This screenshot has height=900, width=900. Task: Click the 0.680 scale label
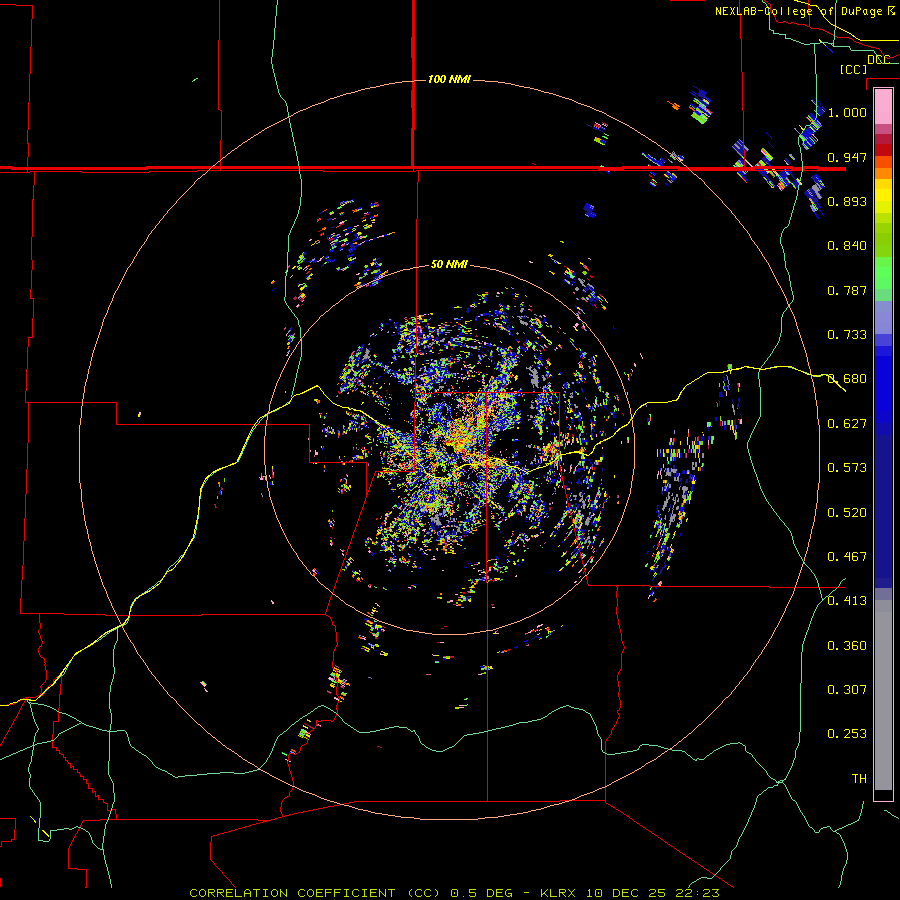click(847, 379)
